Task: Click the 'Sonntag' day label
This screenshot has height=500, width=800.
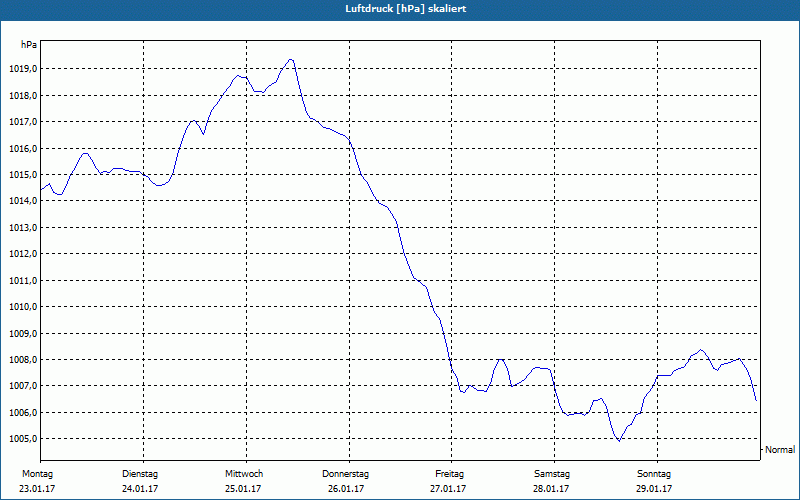Action: tap(654, 474)
